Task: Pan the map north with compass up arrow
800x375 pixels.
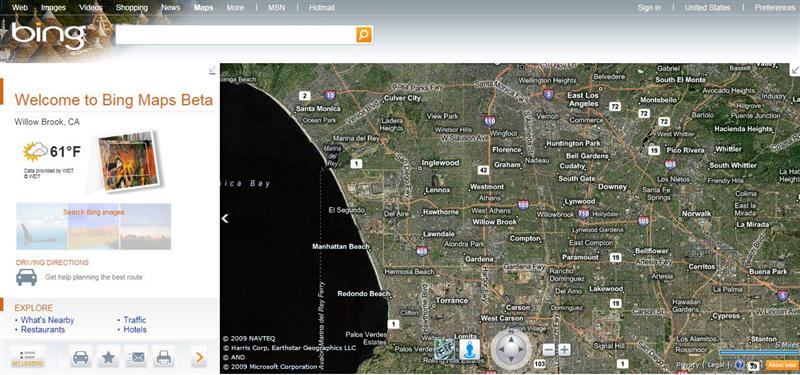Action: 511,338
